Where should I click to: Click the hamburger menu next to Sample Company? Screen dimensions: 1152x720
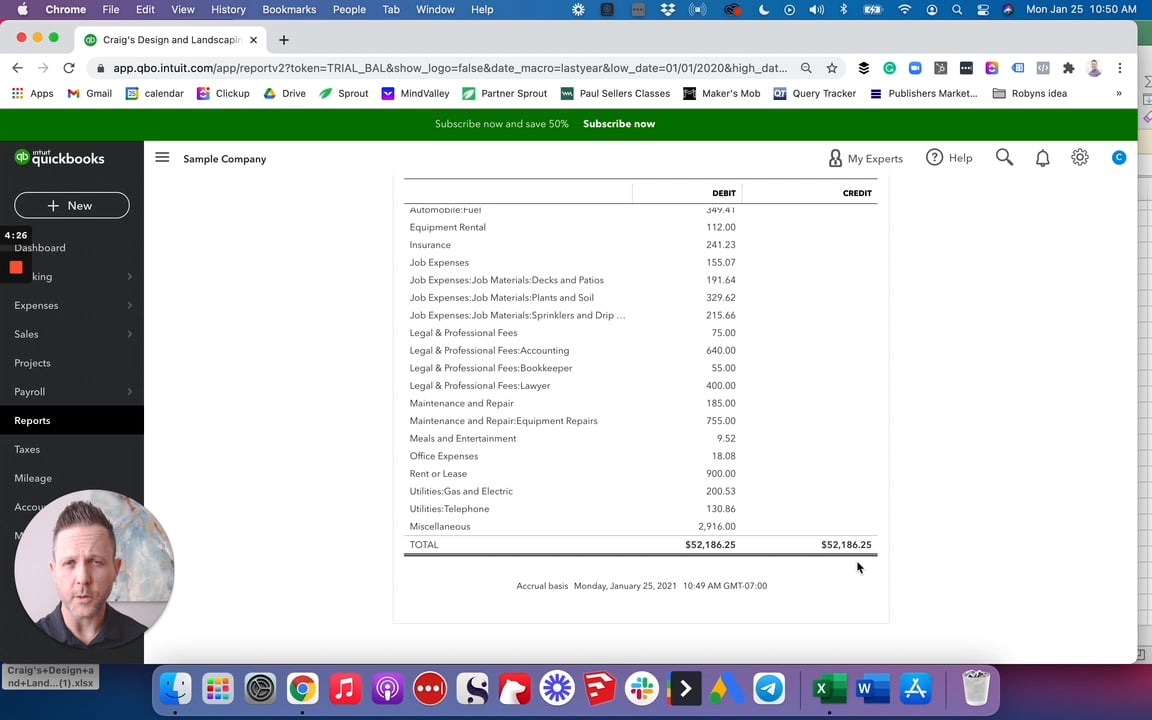pos(162,157)
